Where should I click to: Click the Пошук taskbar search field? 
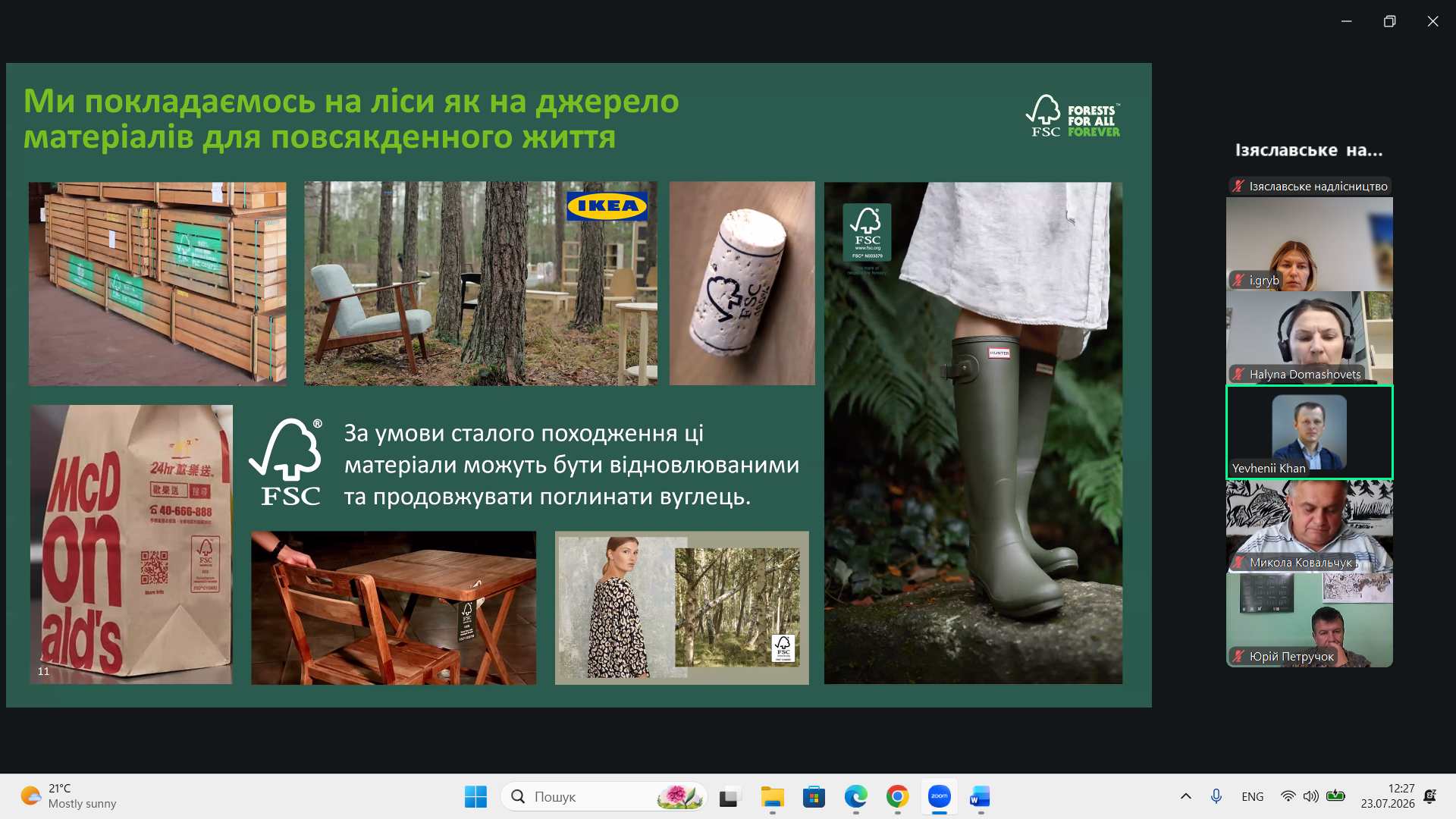(x=604, y=796)
